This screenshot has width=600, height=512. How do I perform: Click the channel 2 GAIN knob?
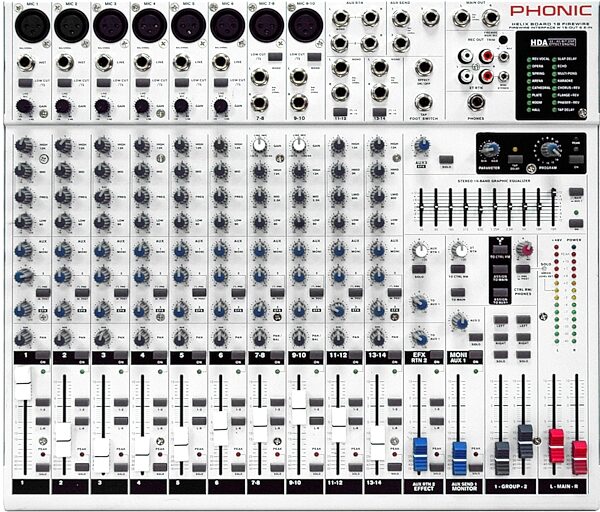pyautogui.click(x=64, y=106)
